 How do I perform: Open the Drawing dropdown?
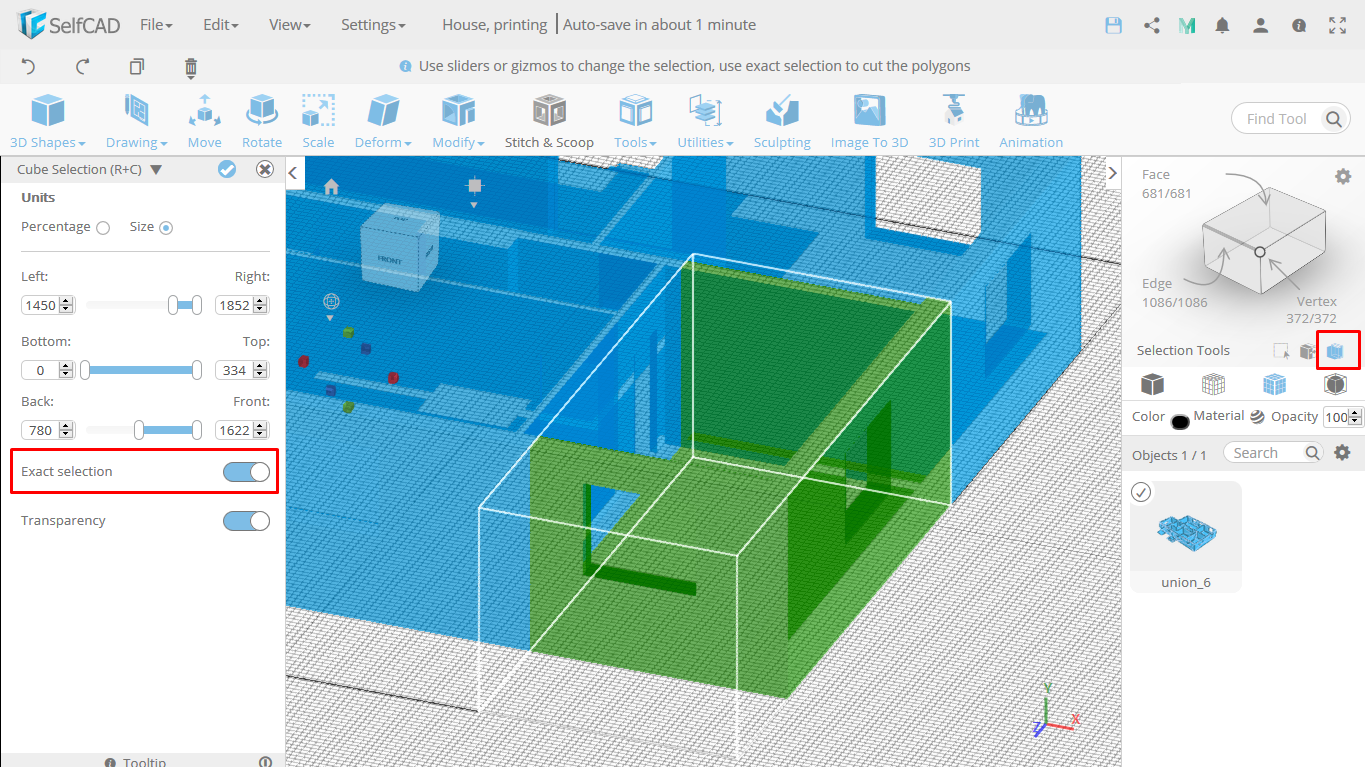pyautogui.click(x=137, y=122)
